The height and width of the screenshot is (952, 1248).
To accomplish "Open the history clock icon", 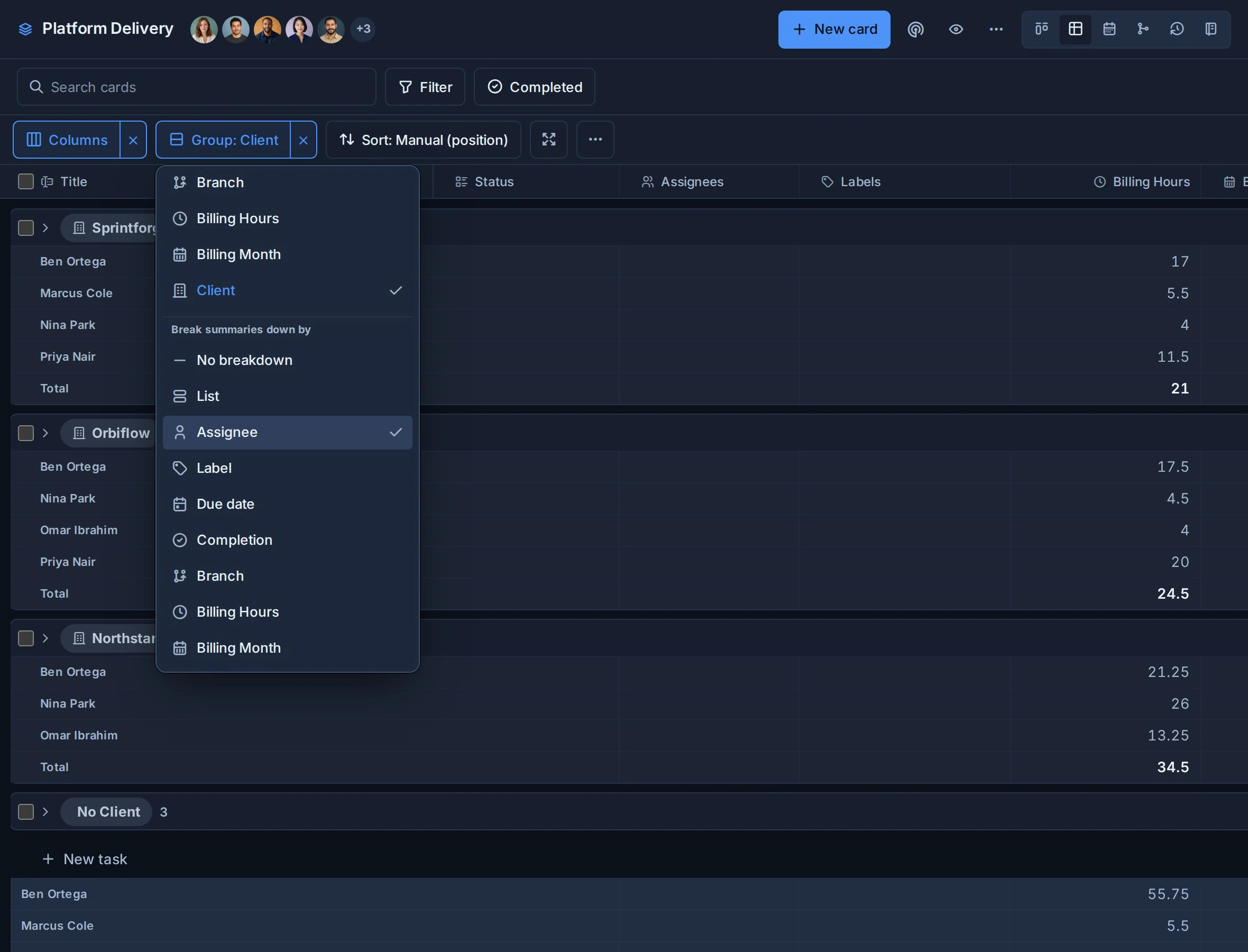I will click(1177, 29).
